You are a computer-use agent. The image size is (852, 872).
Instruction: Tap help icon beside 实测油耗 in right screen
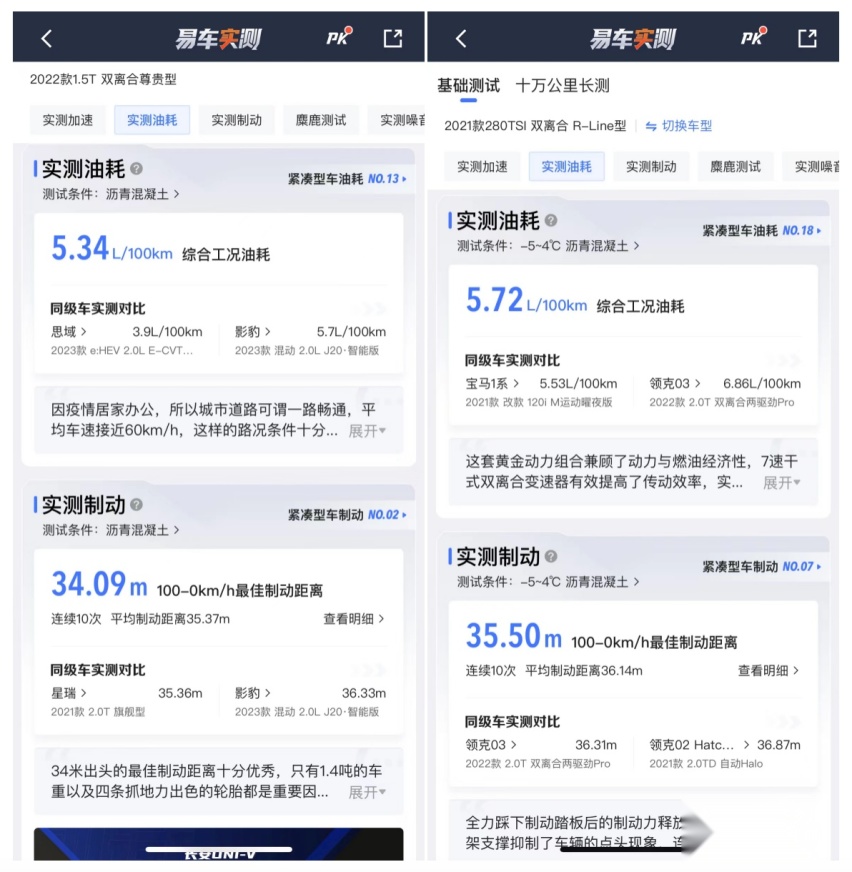pyautogui.click(x=551, y=220)
